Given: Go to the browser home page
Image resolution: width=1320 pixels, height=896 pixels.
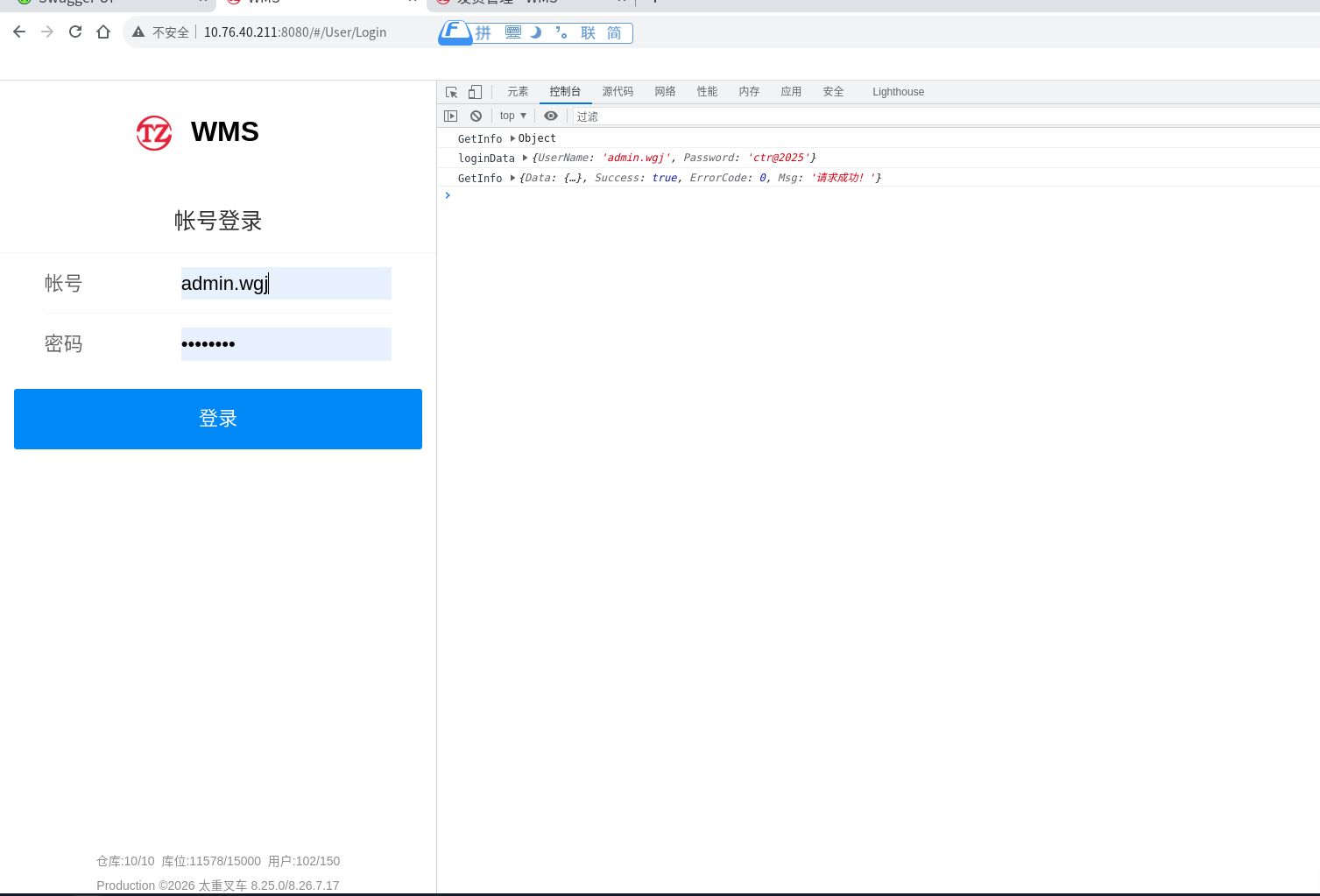Looking at the screenshot, I should (103, 32).
